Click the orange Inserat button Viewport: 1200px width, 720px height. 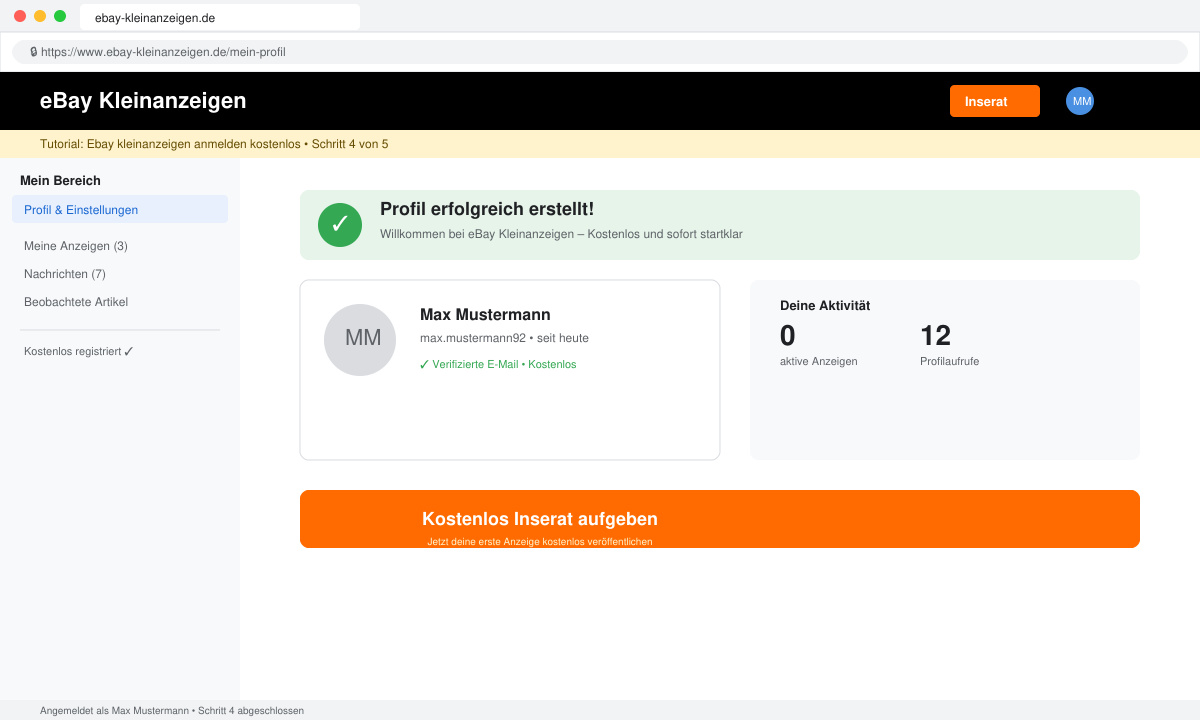(995, 101)
